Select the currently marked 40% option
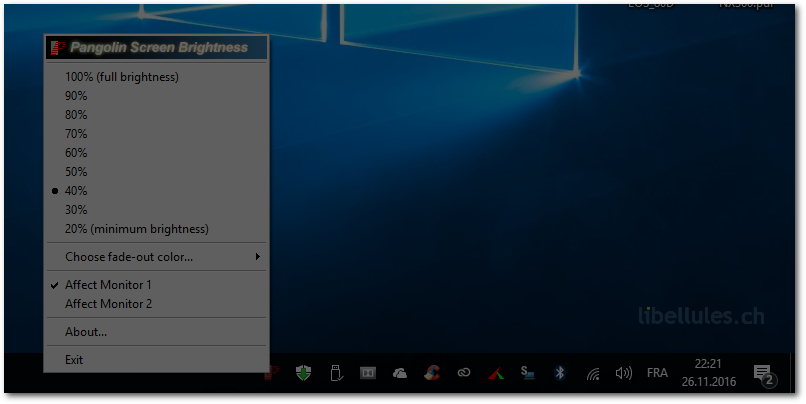Screen dimensions: 806x404 click(x=157, y=191)
